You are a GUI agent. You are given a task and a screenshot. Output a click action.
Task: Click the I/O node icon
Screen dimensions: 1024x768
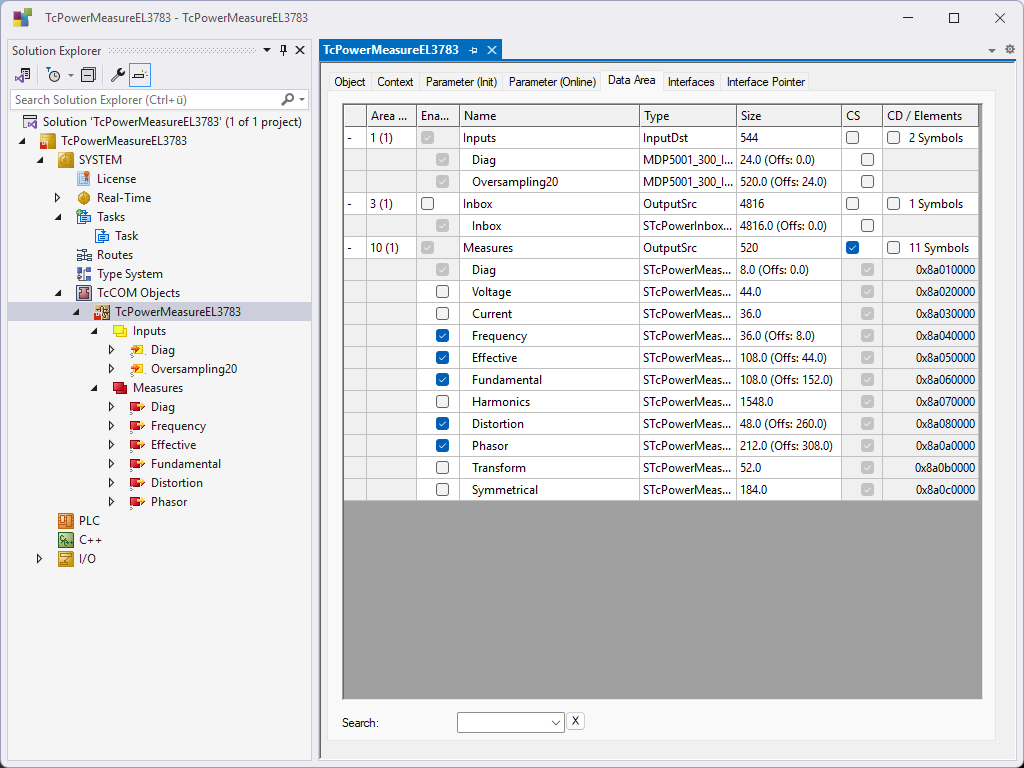65,558
